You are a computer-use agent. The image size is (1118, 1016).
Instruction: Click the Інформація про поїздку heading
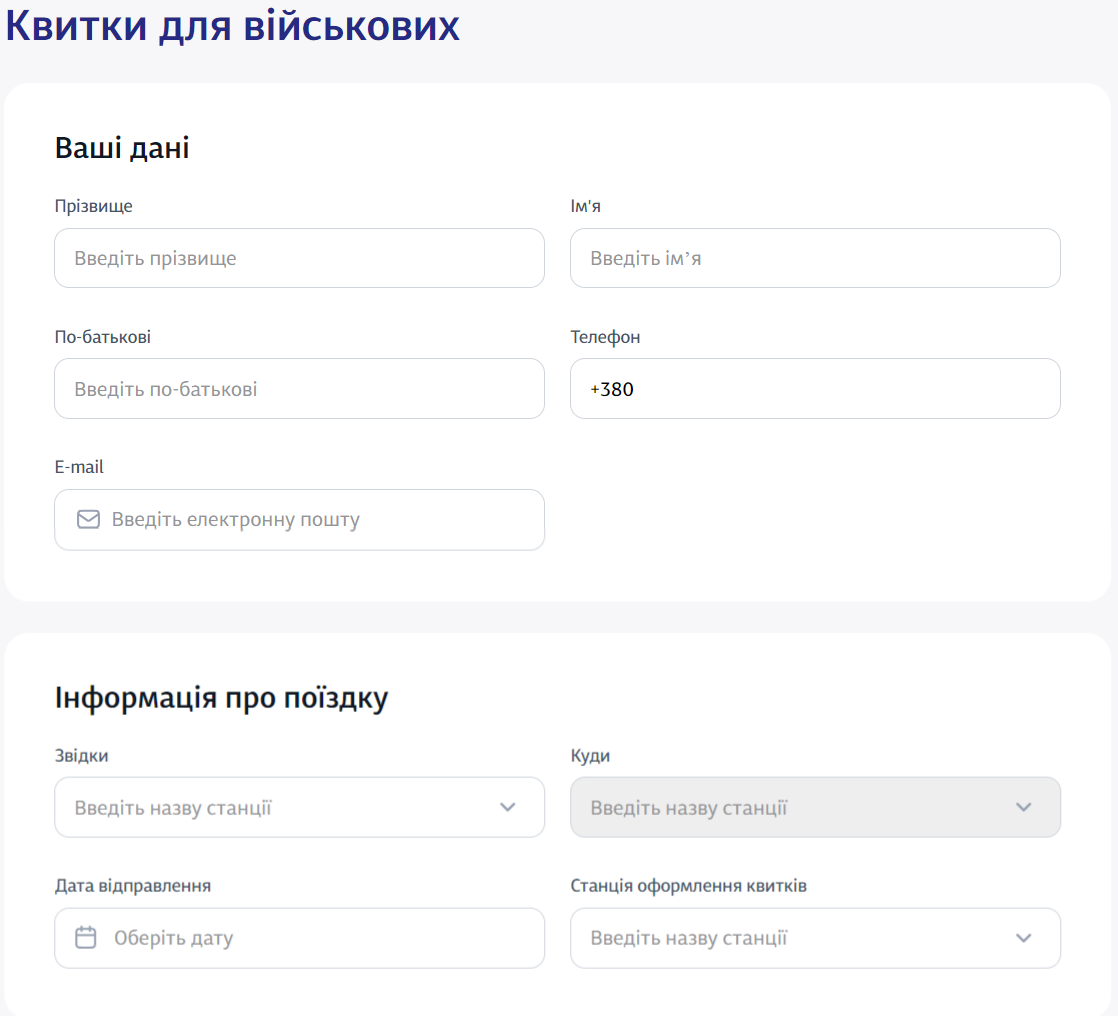coord(221,698)
